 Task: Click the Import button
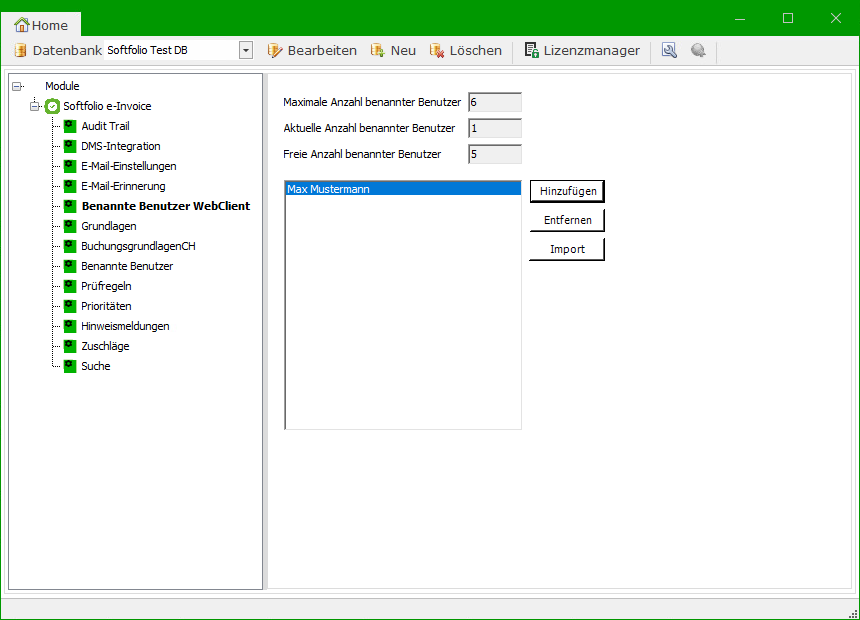(x=567, y=249)
